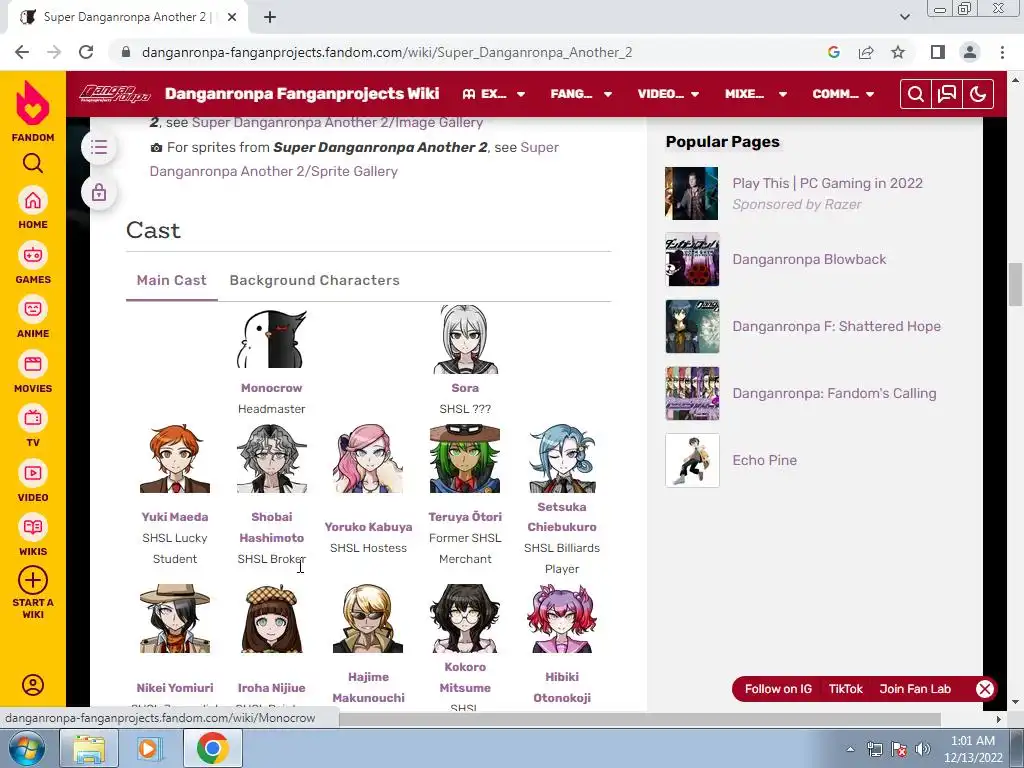Viewport: 1024px width, 768px height.
Task: Click the volume speaker tray icon
Action: pos(922,749)
